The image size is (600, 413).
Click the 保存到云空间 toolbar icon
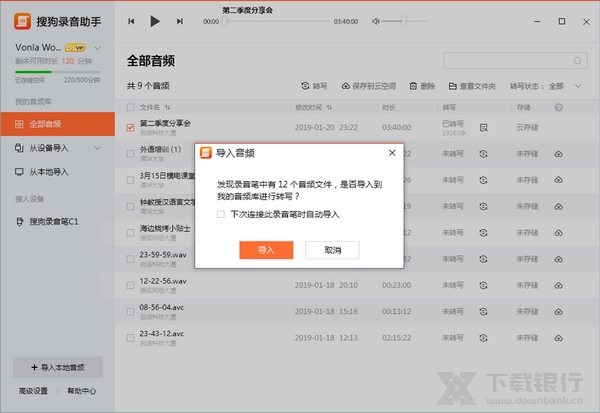(345, 86)
